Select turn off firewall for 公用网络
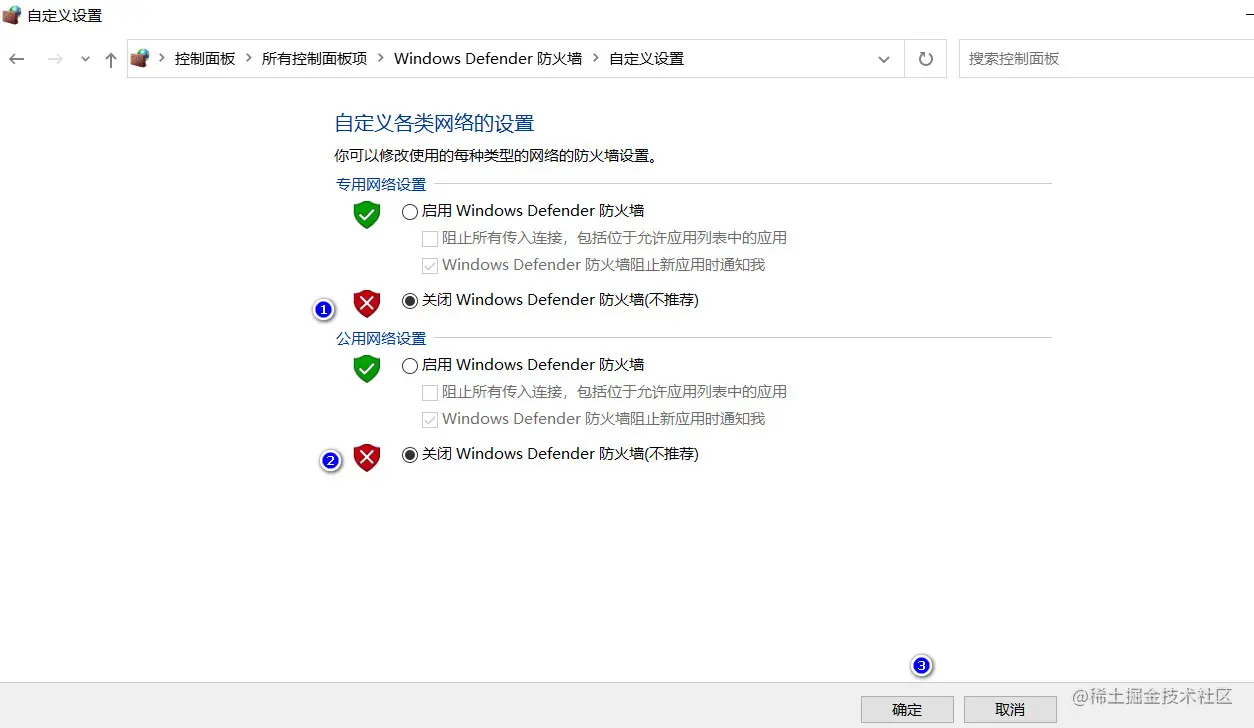Screen dimensions: 1254x728 (409, 455)
